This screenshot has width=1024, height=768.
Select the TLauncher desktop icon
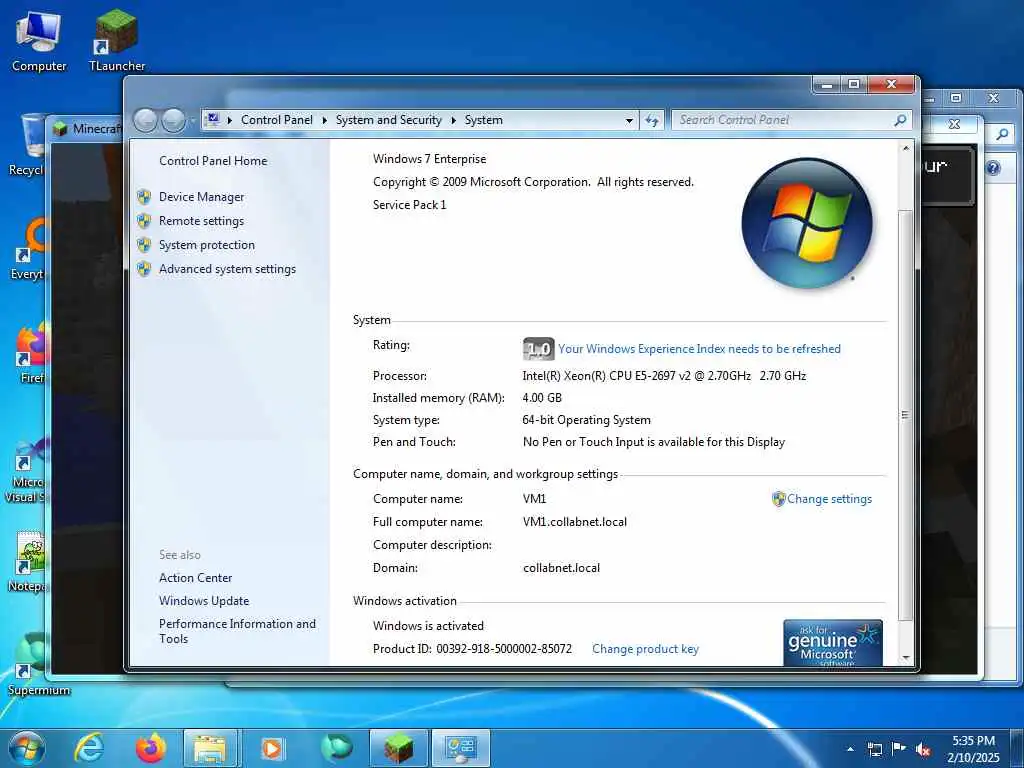(x=117, y=42)
